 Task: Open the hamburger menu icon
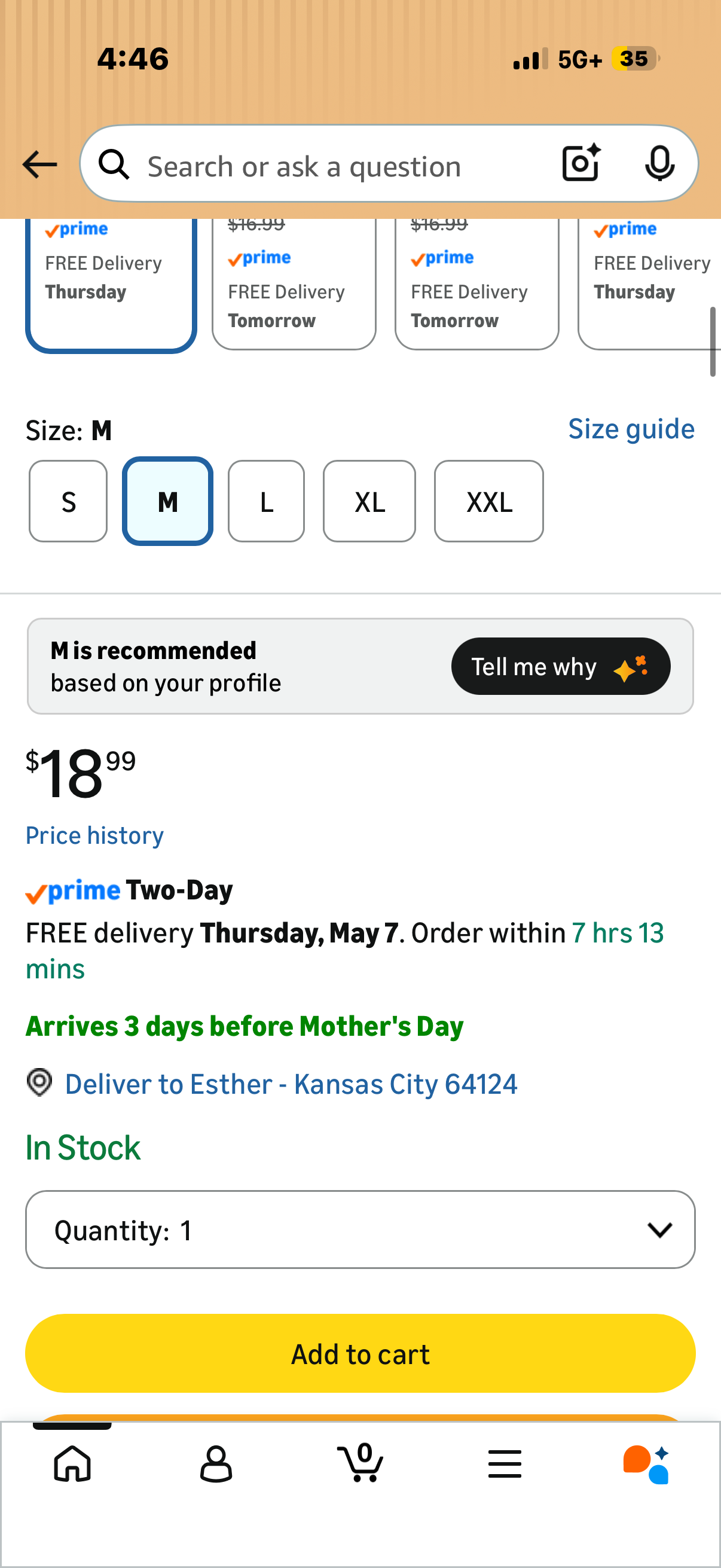tap(505, 1463)
